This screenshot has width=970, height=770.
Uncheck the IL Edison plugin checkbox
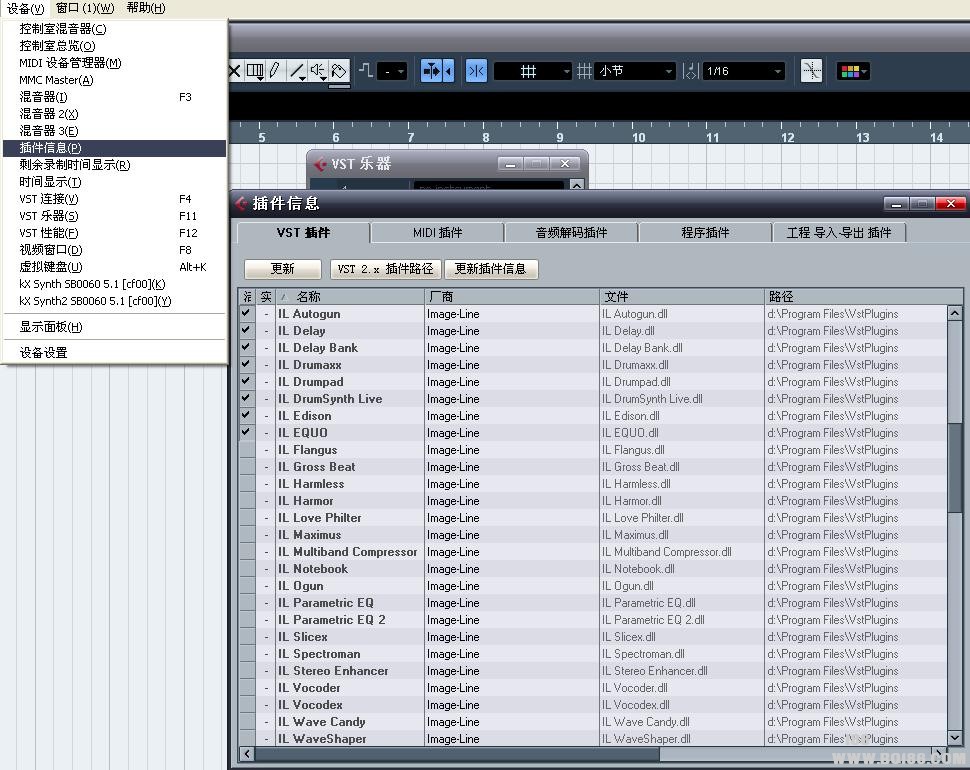coord(246,416)
